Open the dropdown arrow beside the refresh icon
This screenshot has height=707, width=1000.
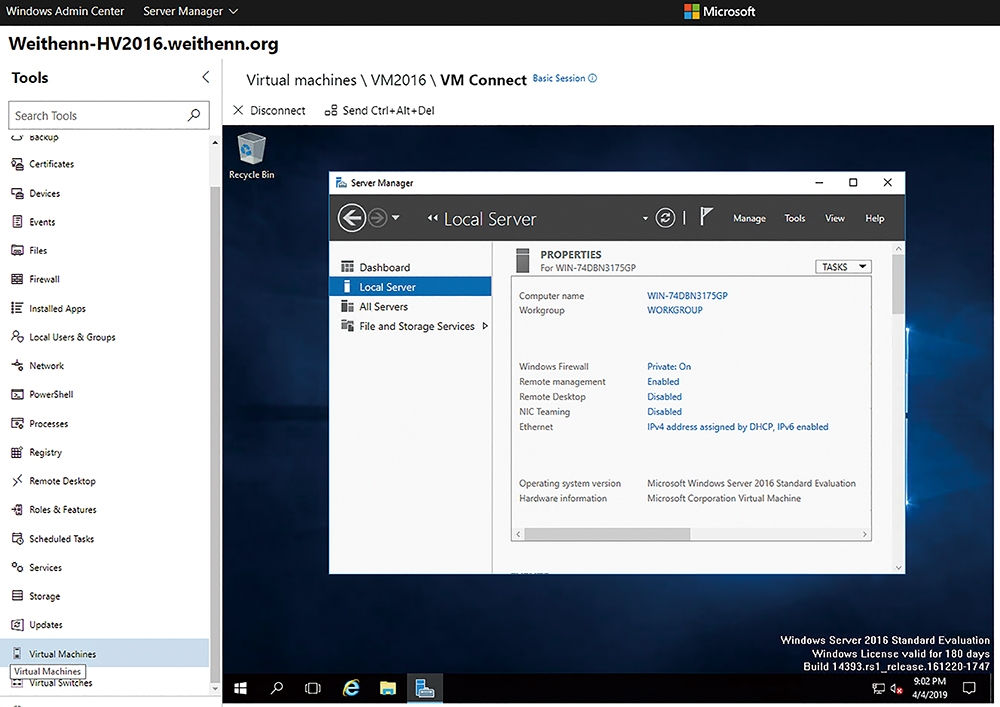[645, 218]
